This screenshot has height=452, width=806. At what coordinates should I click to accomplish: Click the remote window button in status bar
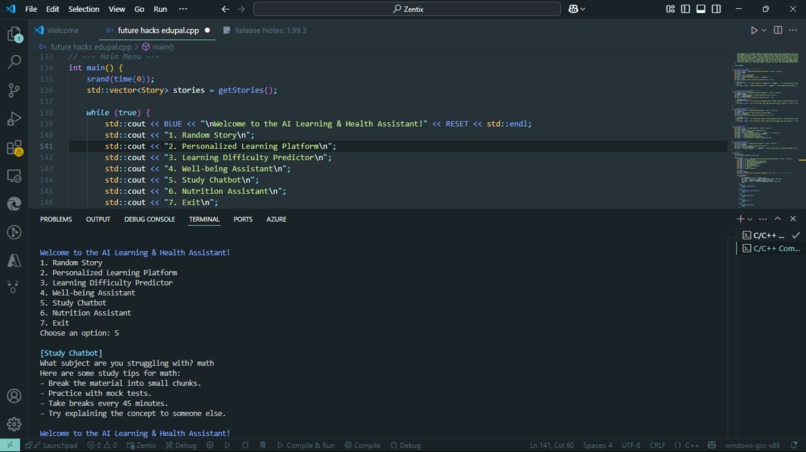(10, 445)
